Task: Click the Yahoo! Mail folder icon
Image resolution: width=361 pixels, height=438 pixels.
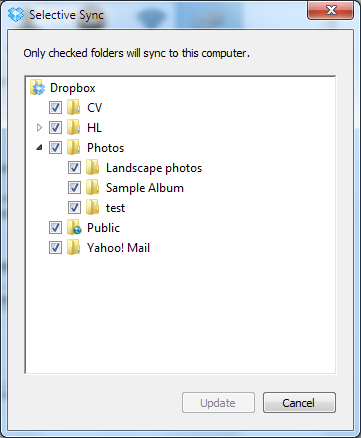Action: click(73, 248)
